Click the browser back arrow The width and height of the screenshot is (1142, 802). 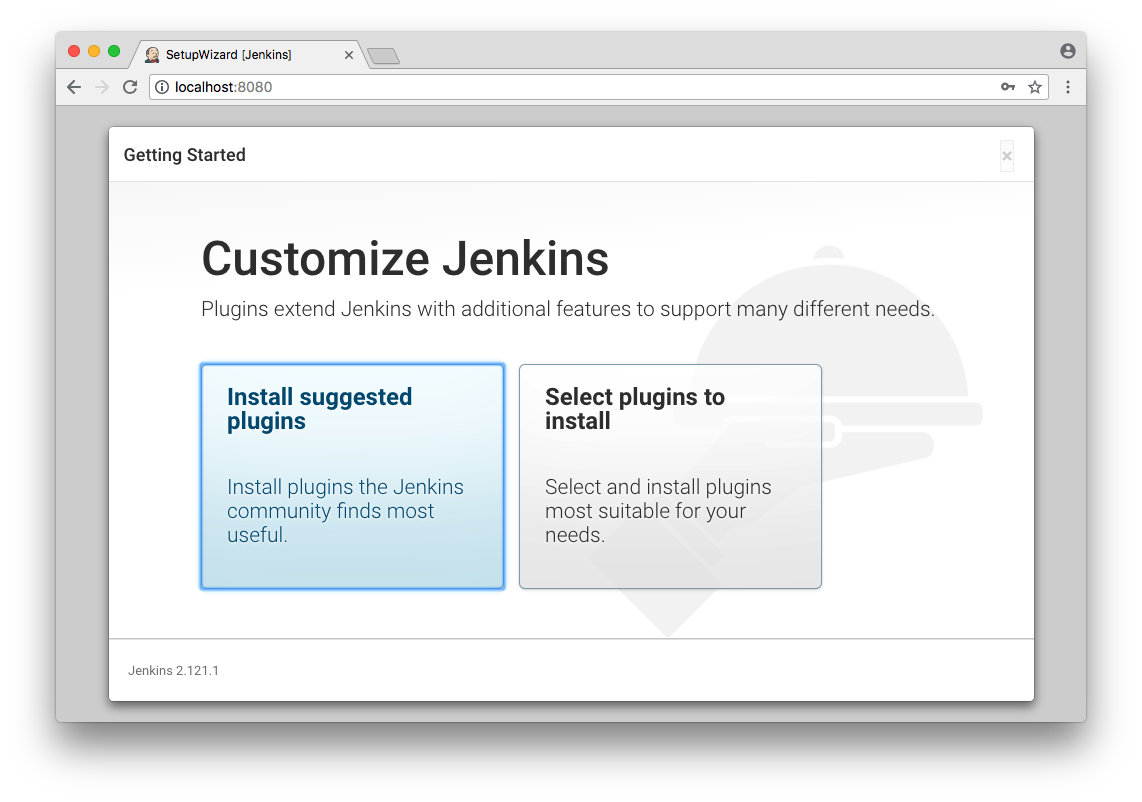click(74, 87)
